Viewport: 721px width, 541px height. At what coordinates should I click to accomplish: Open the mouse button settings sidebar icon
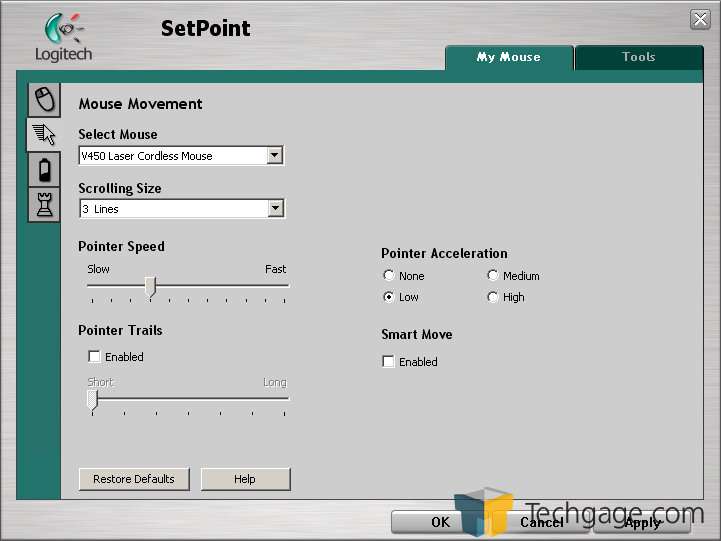pyautogui.click(x=45, y=100)
